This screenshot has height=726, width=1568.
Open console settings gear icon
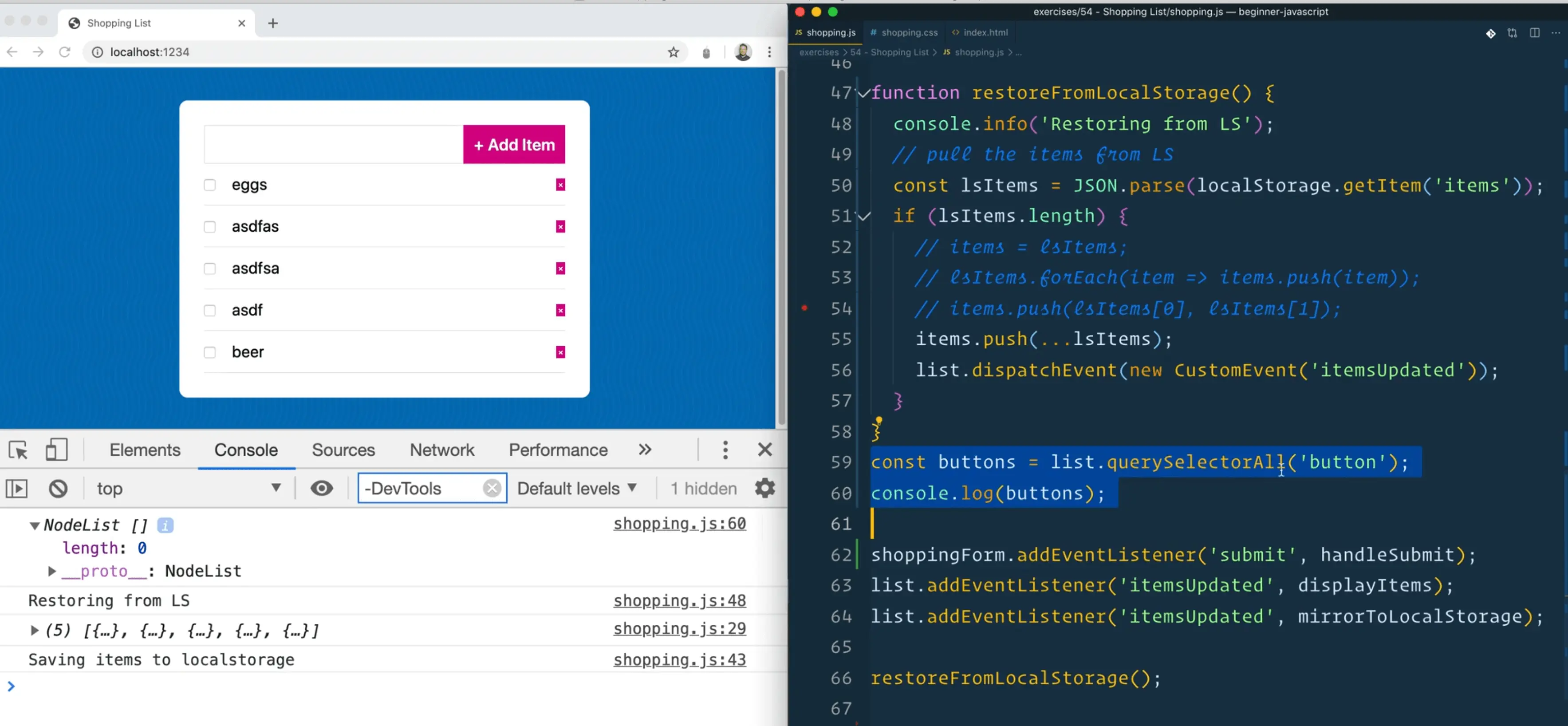764,488
